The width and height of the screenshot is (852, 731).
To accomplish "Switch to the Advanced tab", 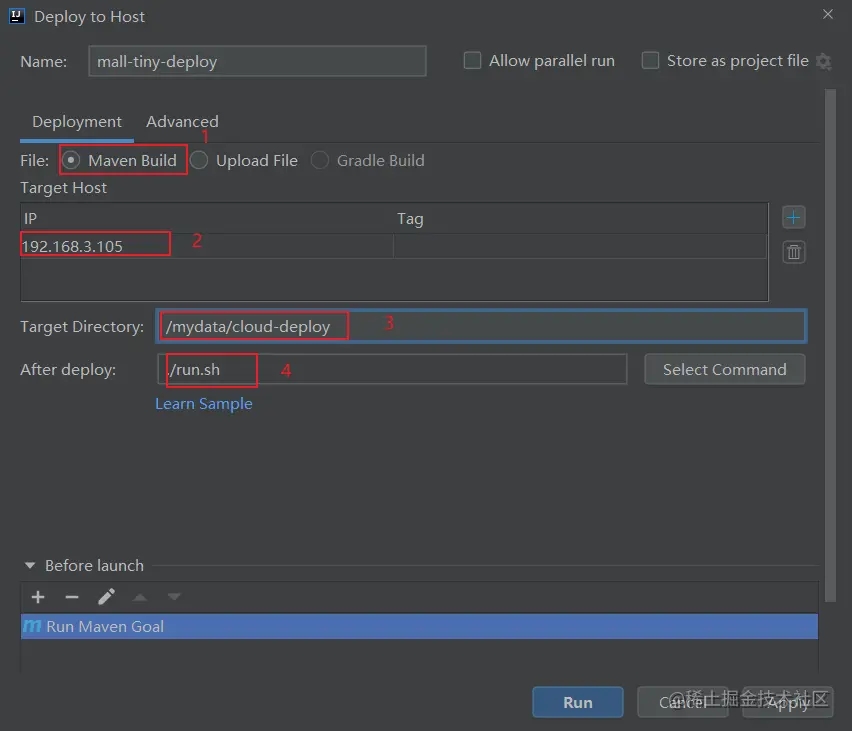I will (182, 122).
